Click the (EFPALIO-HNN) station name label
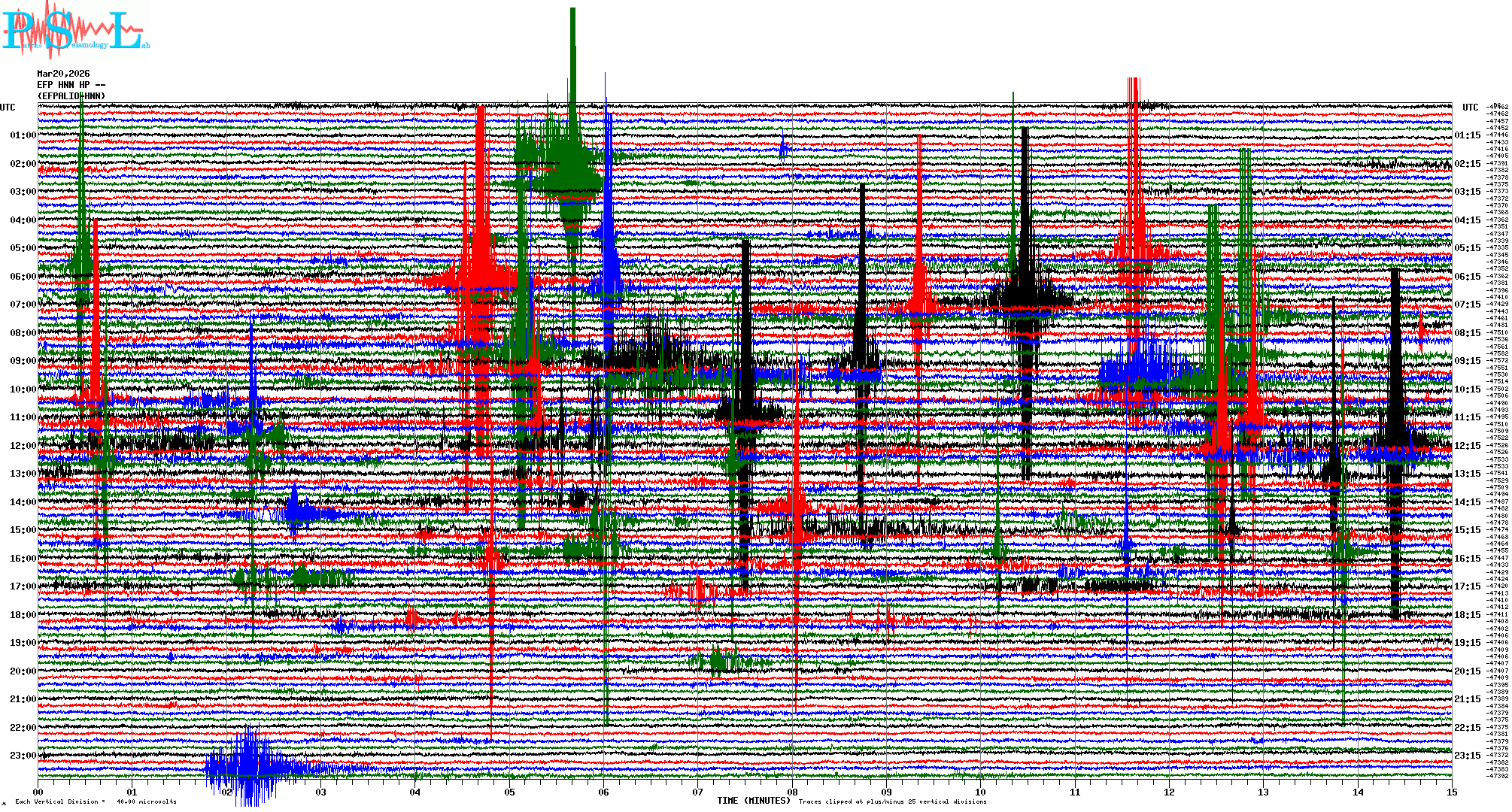This screenshot has height=812, width=1512. tap(71, 96)
